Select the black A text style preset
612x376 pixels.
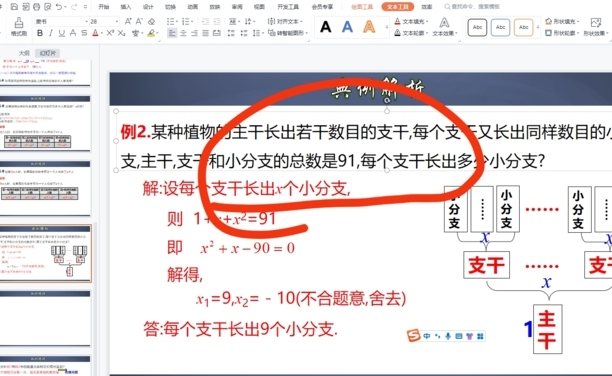click(x=325, y=27)
